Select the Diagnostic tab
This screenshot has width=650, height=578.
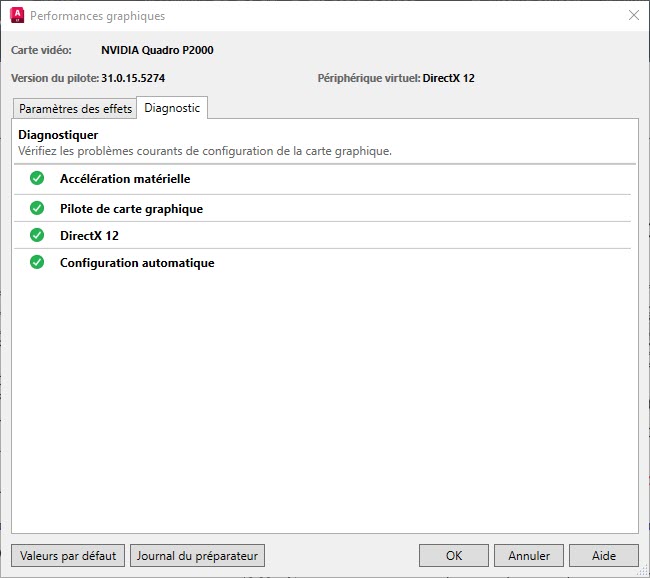point(172,108)
